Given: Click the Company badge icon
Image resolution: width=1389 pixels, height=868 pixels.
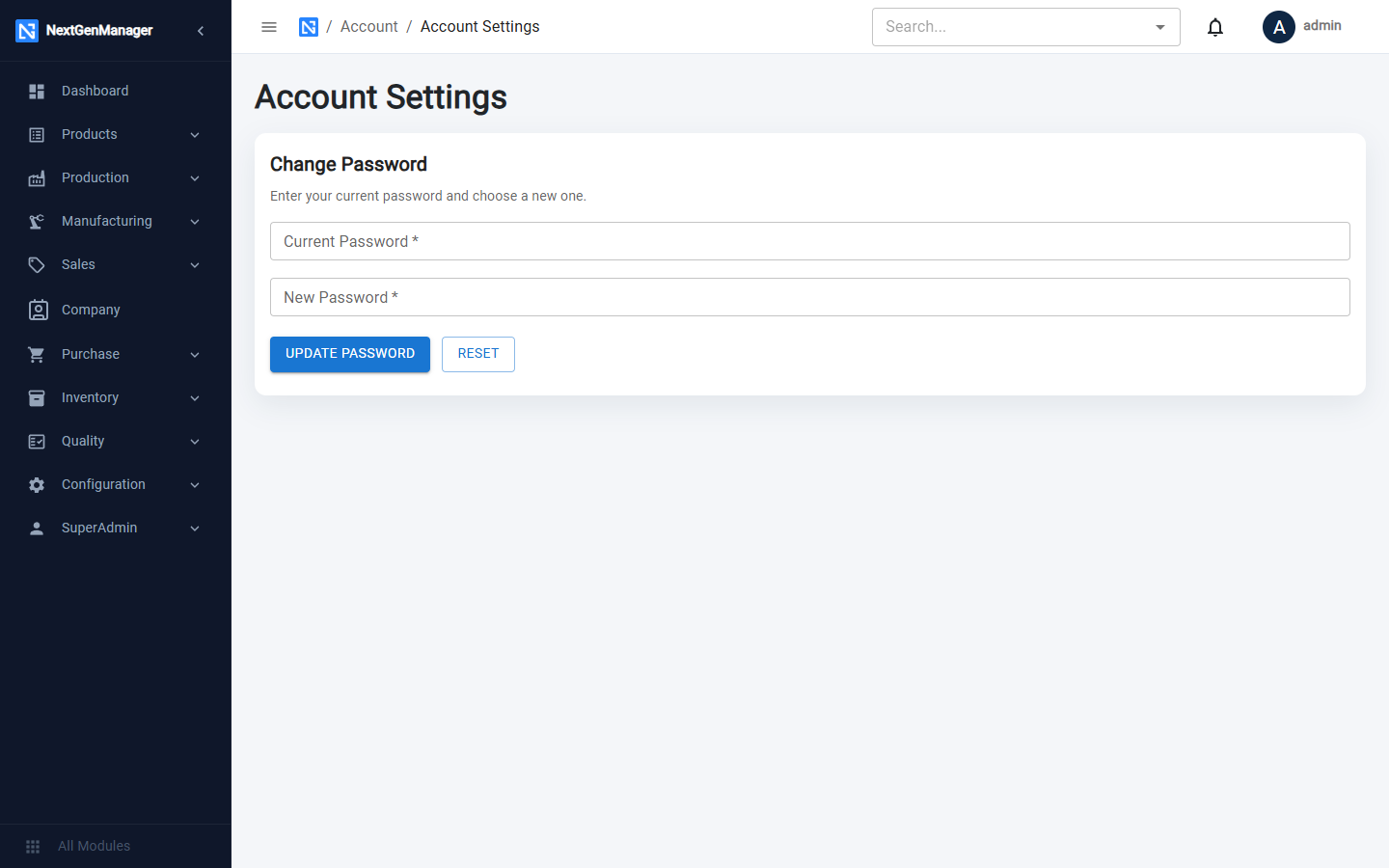Looking at the screenshot, I should 38,310.
